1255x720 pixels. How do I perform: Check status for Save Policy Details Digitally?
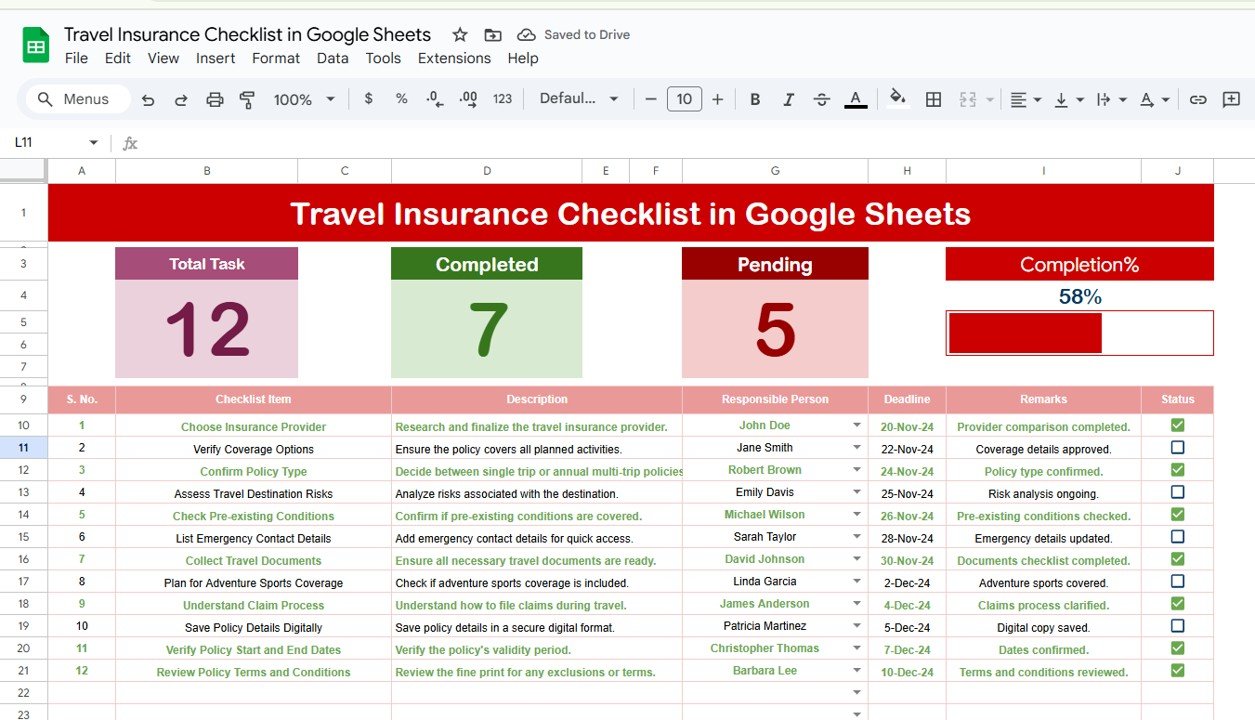coord(1177,626)
